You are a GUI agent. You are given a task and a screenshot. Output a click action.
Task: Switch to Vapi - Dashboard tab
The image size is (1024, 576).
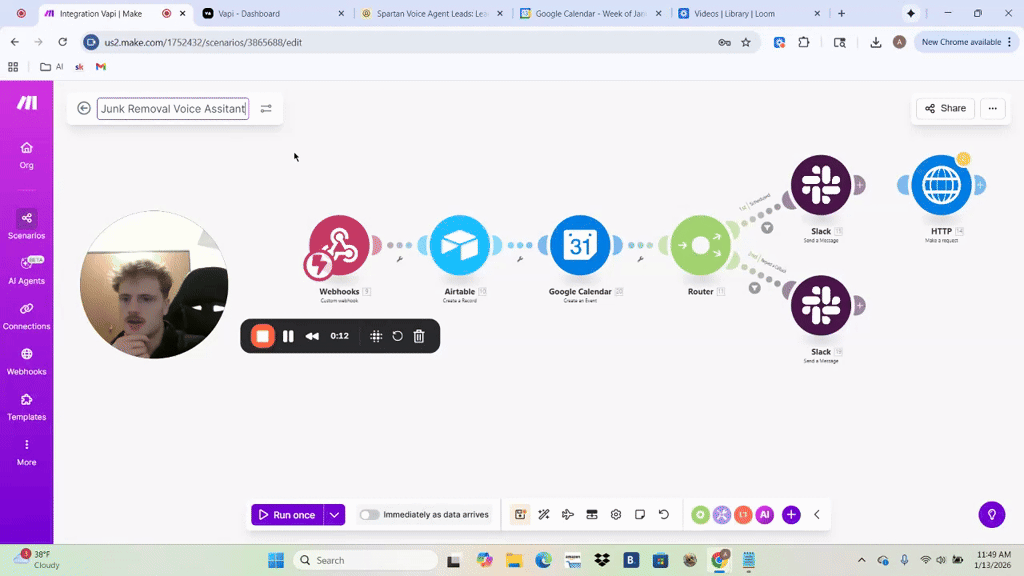tap(274, 13)
